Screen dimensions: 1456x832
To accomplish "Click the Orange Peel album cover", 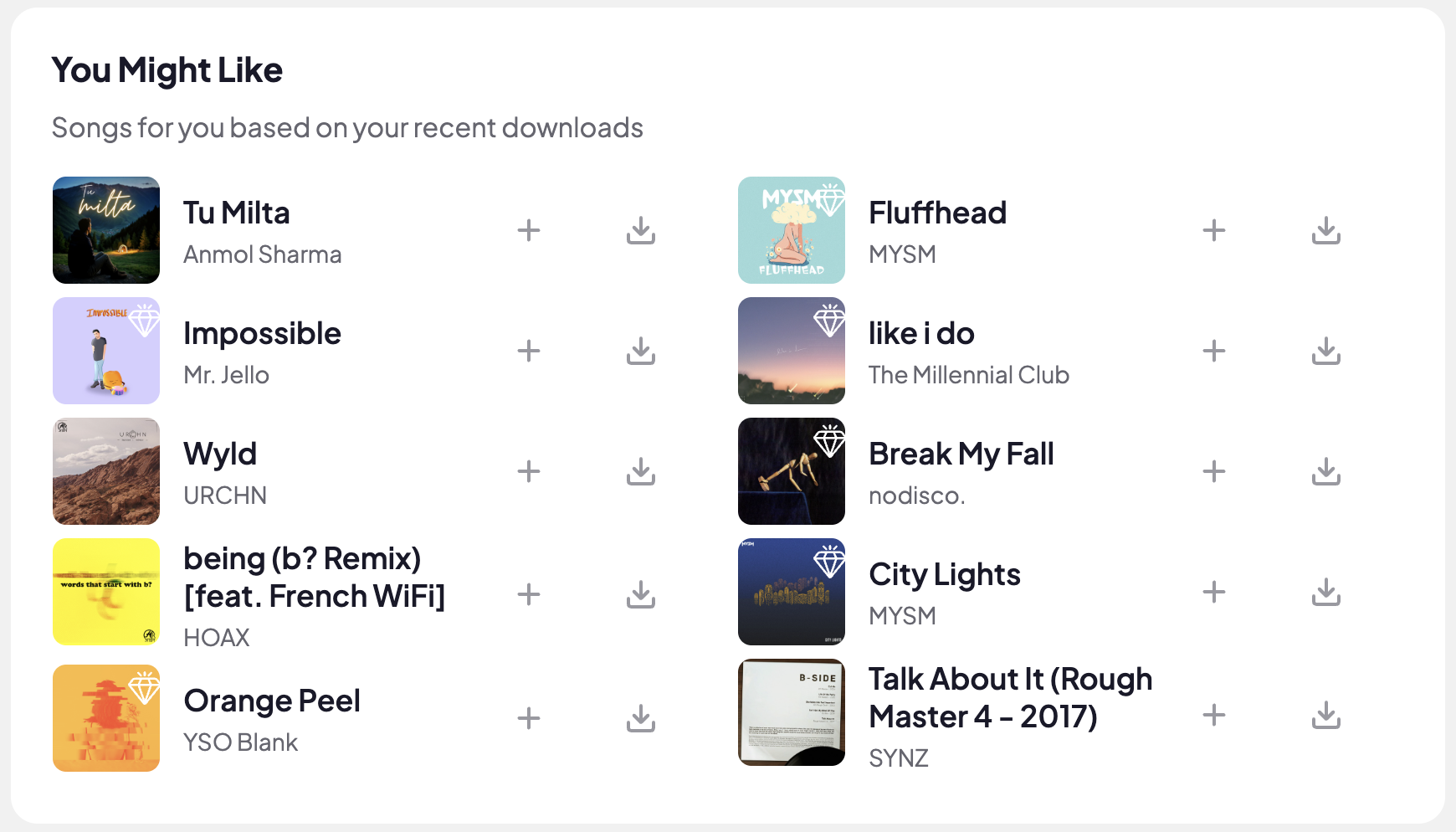I will coord(106,718).
